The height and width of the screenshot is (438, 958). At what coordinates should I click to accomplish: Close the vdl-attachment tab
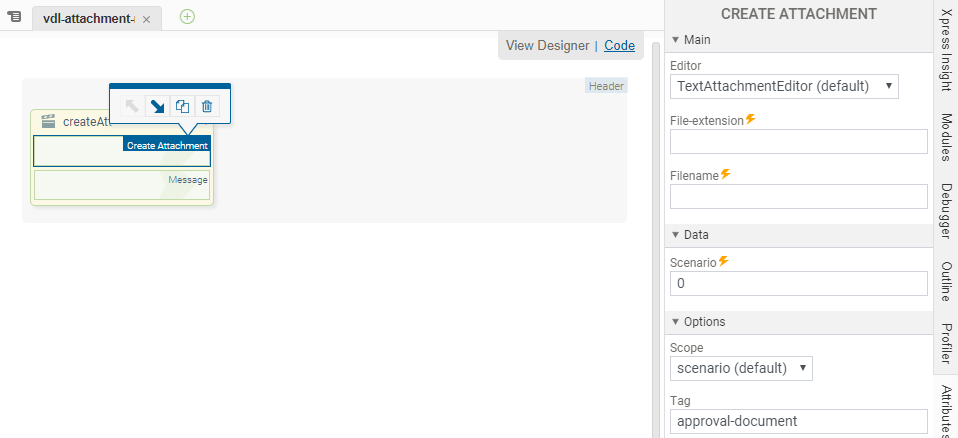pyautogui.click(x=146, y=19)
